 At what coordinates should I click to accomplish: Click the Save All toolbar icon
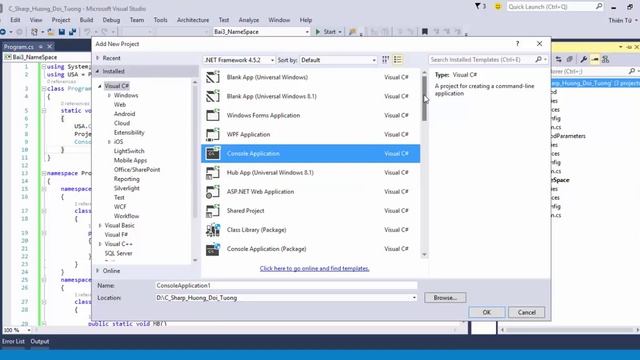pos(73,31)
